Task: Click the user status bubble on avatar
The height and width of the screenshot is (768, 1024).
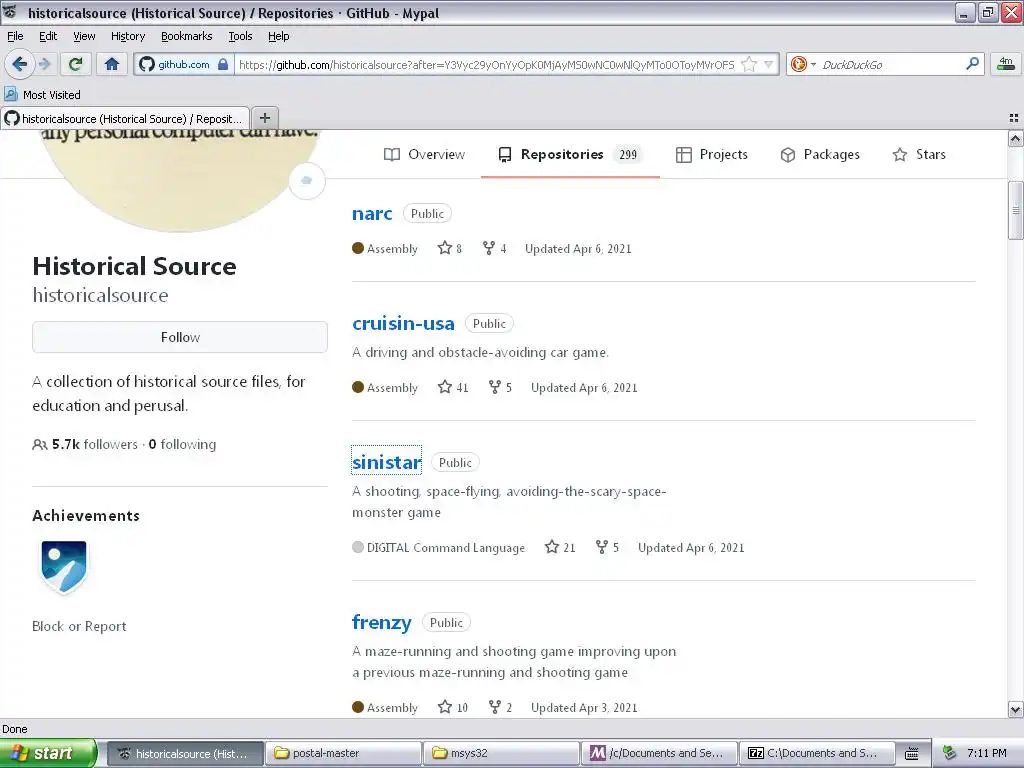Action: tap(306, 180)
